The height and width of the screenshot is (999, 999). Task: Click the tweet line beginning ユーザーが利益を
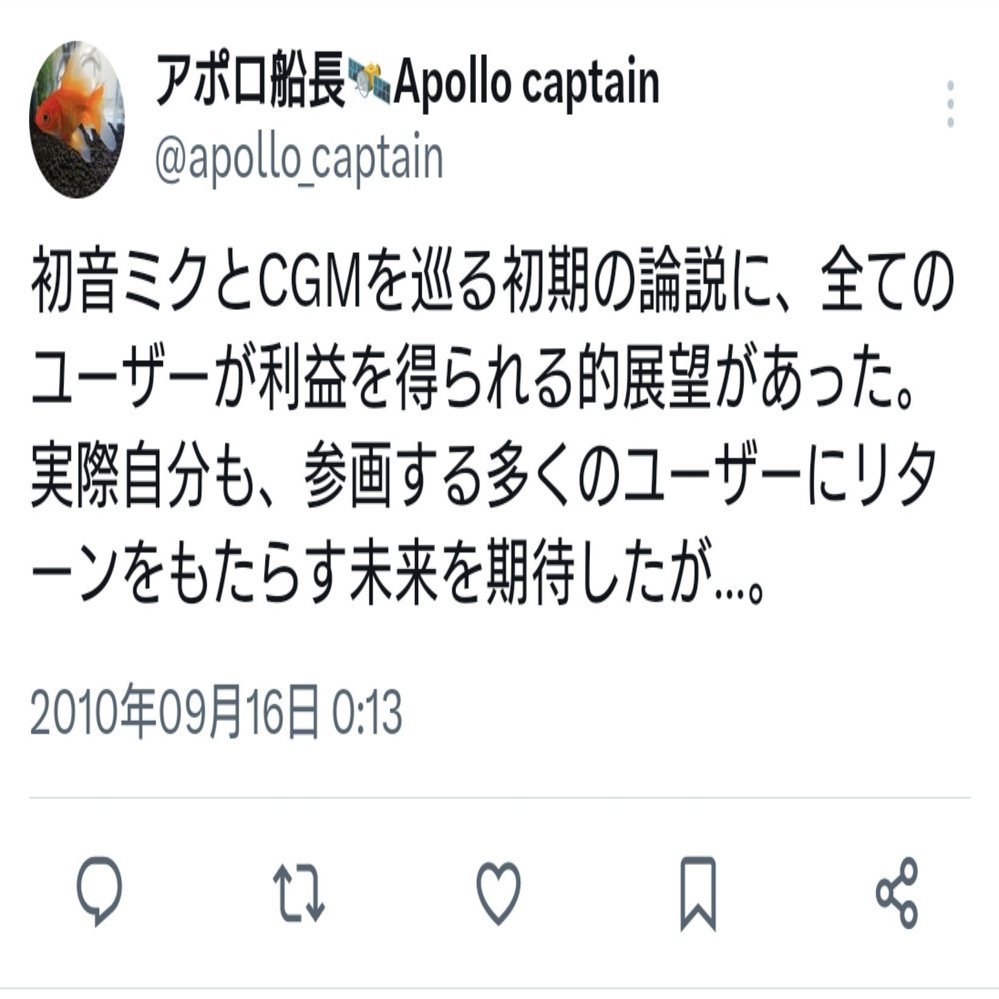click(474, 379)
